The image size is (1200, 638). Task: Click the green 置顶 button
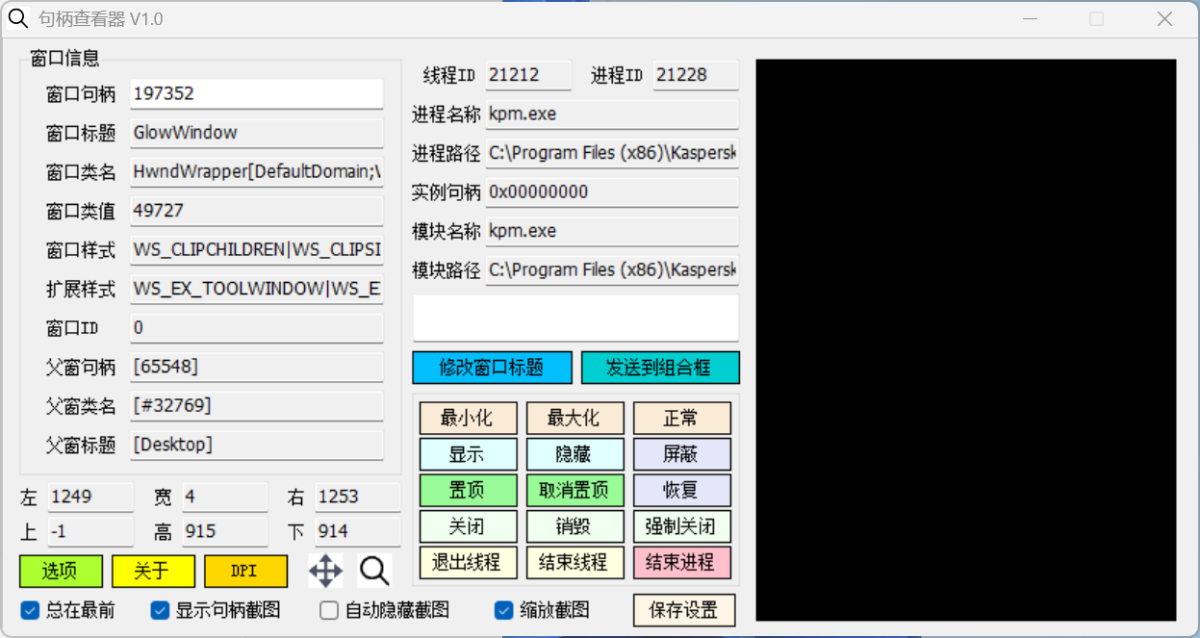click(467, 490)
